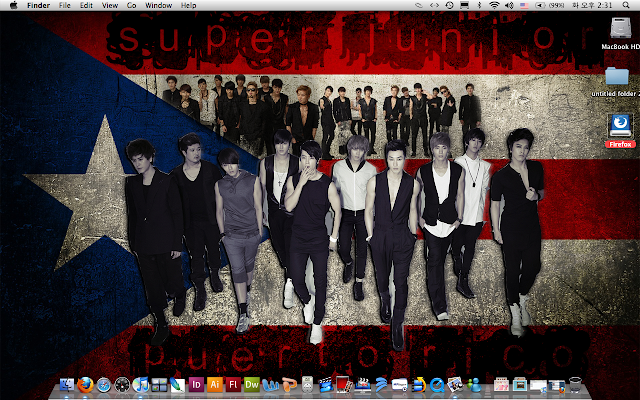Open Wi-Fi status menu

click(494, 5)
